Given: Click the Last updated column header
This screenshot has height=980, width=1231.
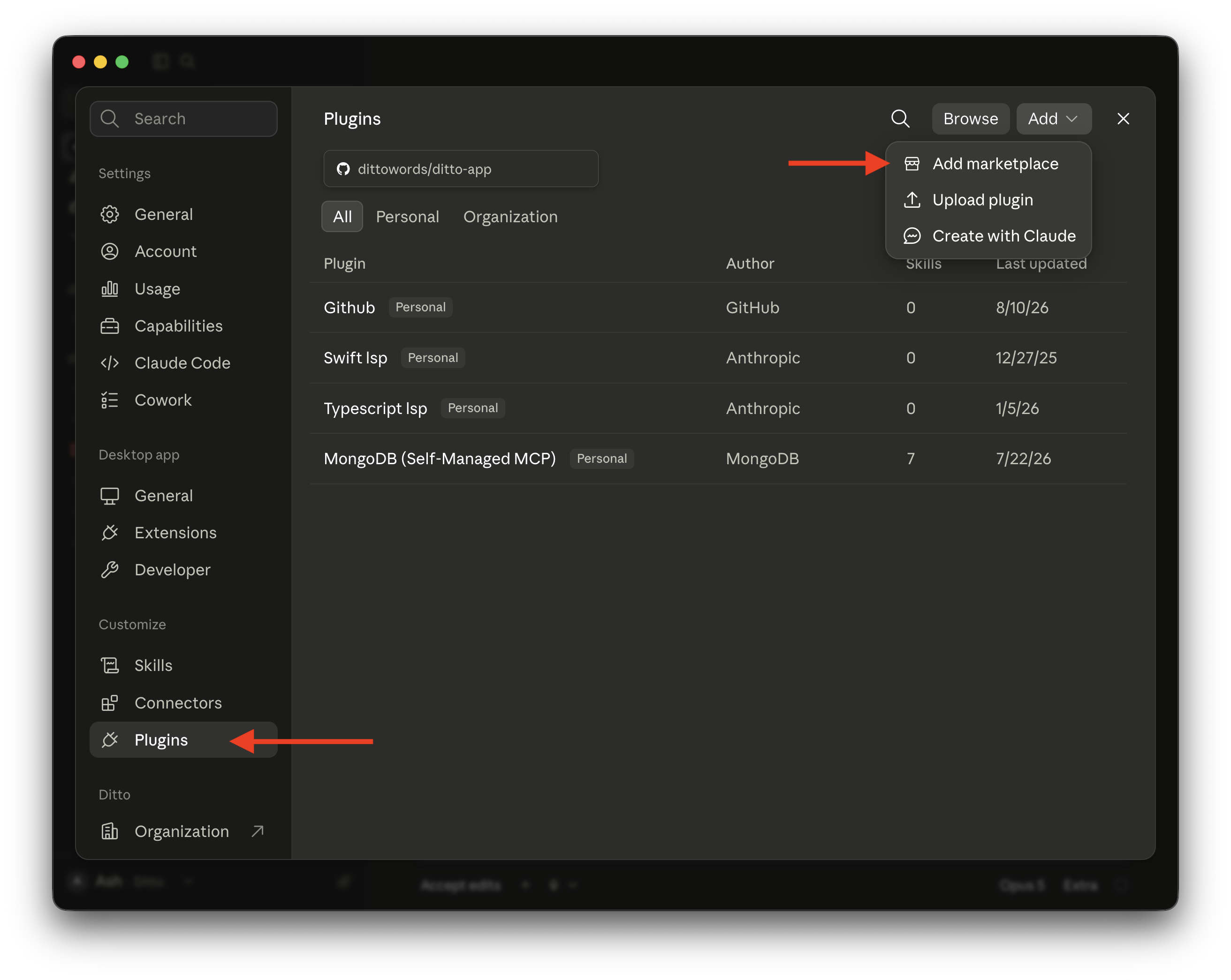Looking at the screenshot, I should (x=1041, y=264).
